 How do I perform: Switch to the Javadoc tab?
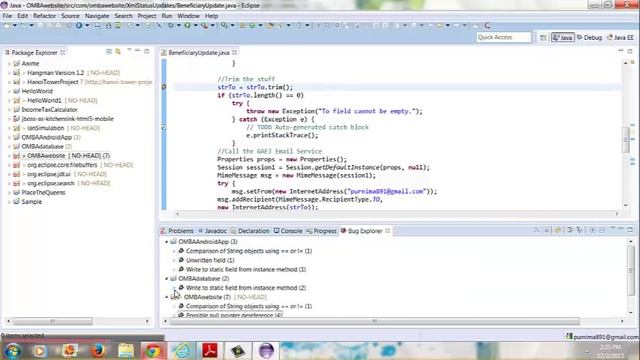212,231
